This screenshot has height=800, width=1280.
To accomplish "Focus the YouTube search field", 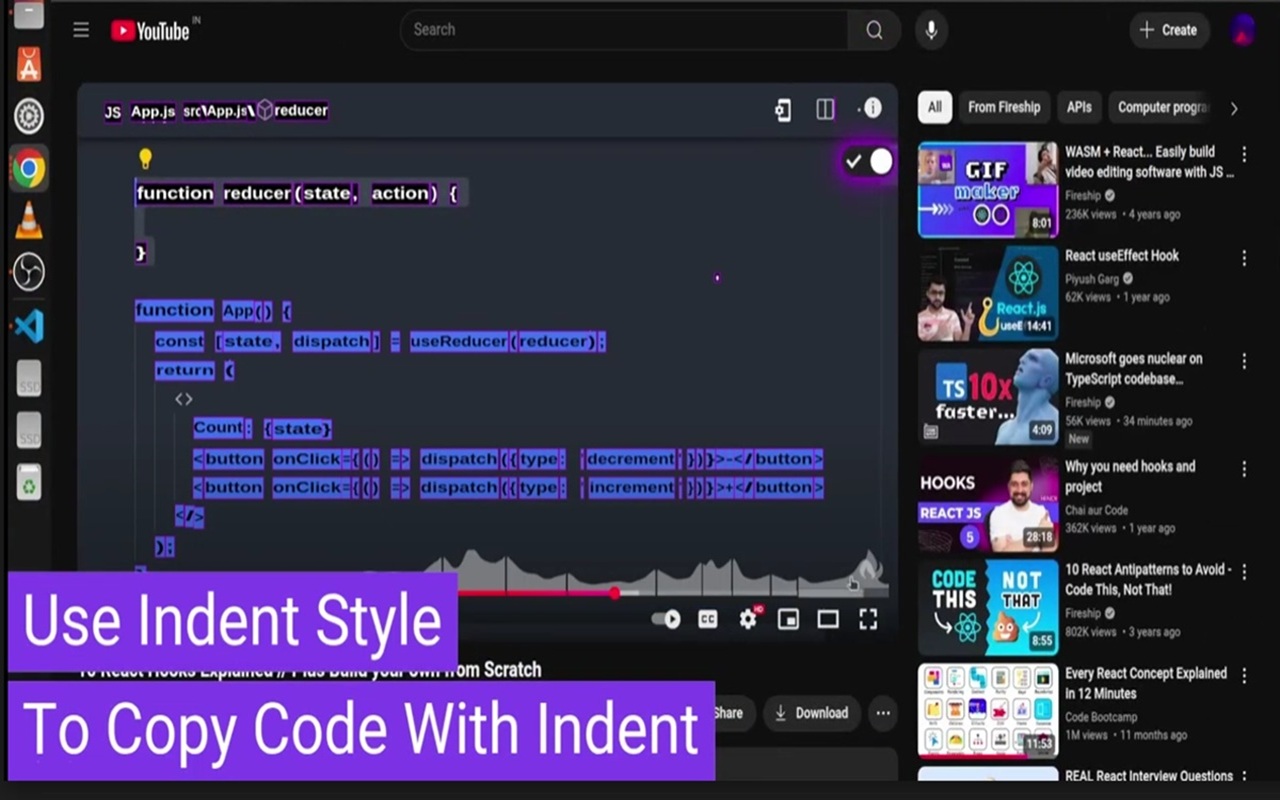I will pyautogui.click(x=624, y=30).
